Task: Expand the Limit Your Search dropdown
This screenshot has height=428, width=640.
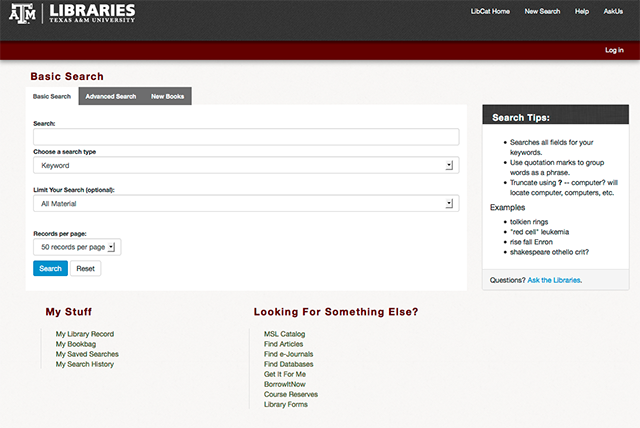Action: click(x=245, y=203)
